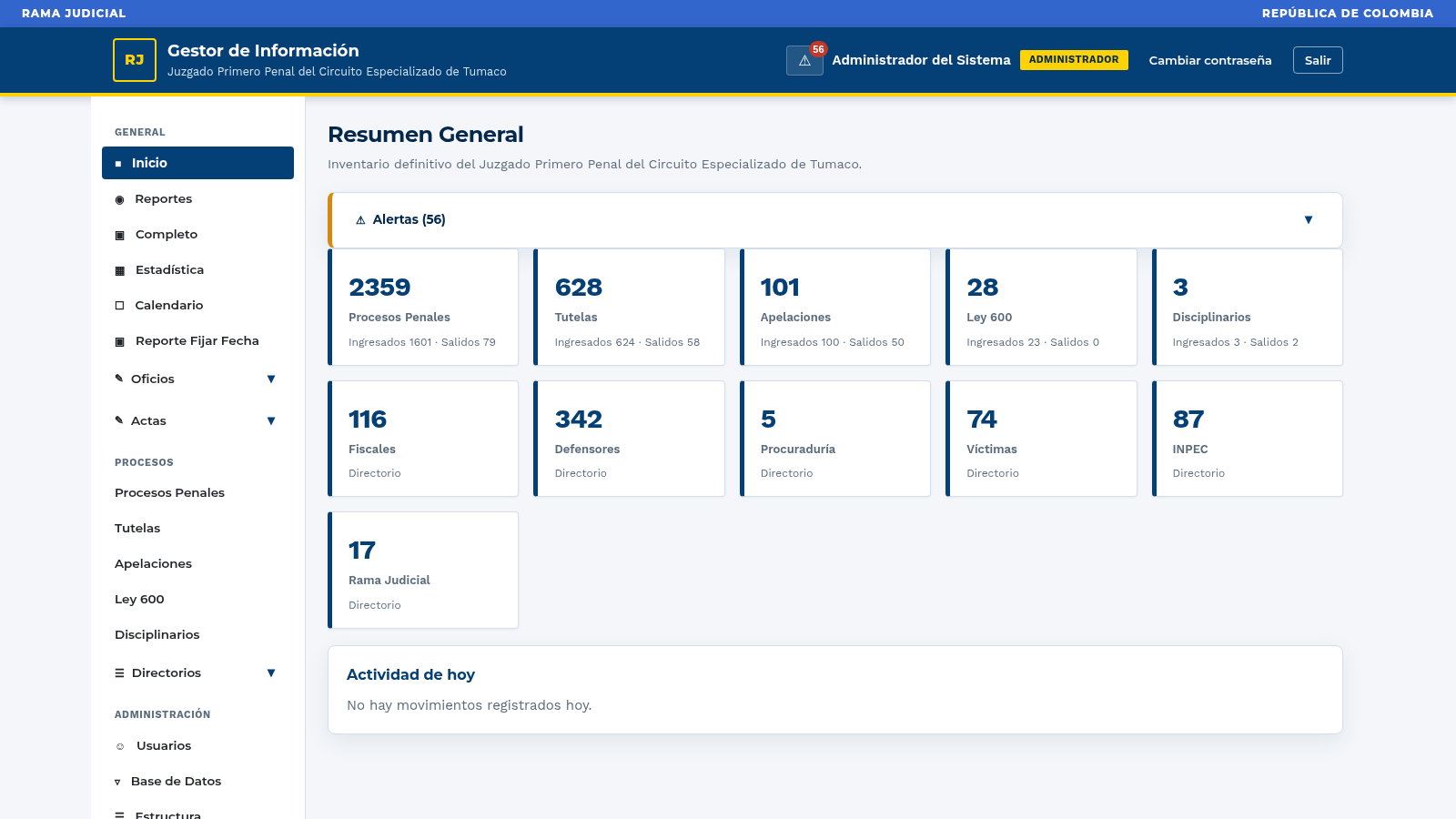The width and height of the screenshot is (1456, 819).
Task: Open the 116 Fiscales directory card
Action: coord(423,439)
